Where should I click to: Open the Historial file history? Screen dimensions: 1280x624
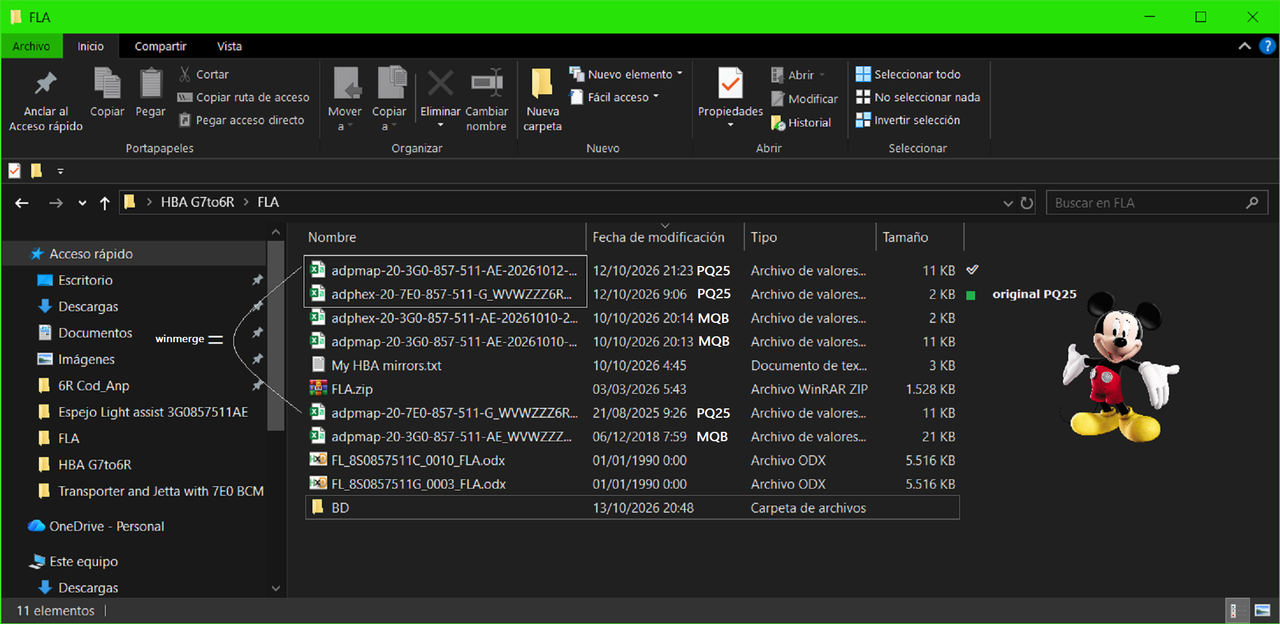pos(801,123)
